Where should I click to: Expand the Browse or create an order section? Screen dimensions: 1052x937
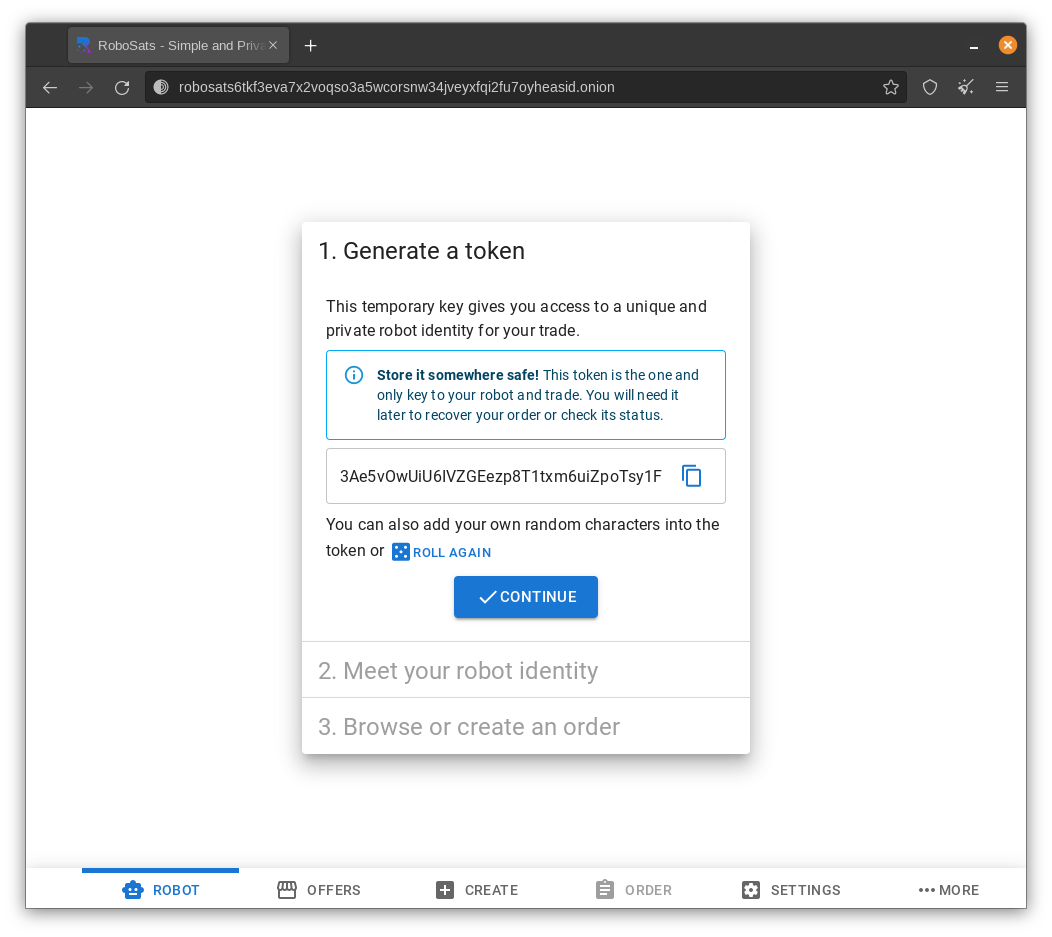(525, 726)
